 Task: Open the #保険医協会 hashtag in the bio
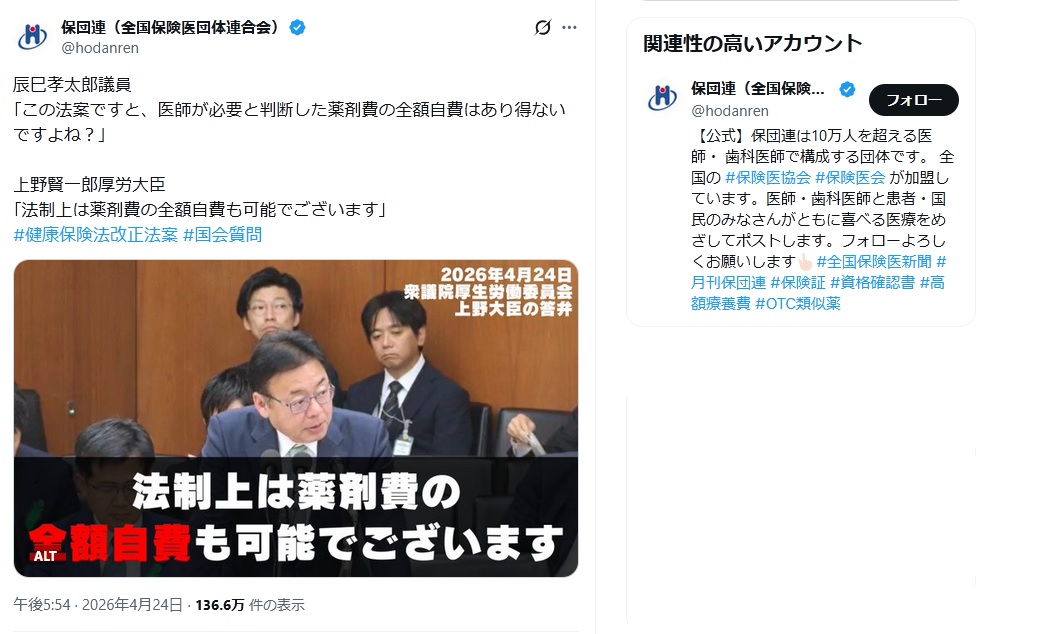coord(767,177)
